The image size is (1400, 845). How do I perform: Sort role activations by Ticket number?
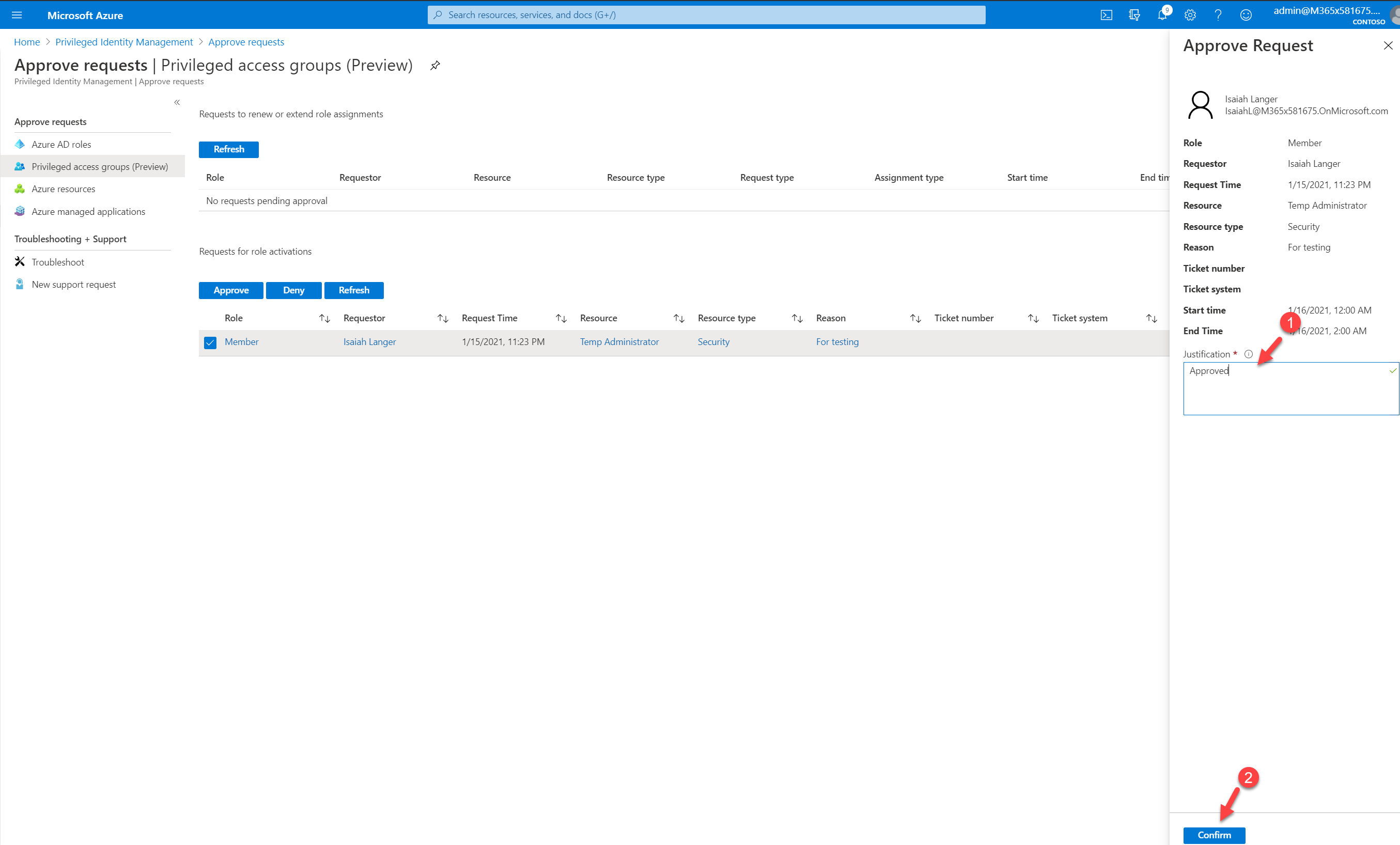pos(1033,318)
